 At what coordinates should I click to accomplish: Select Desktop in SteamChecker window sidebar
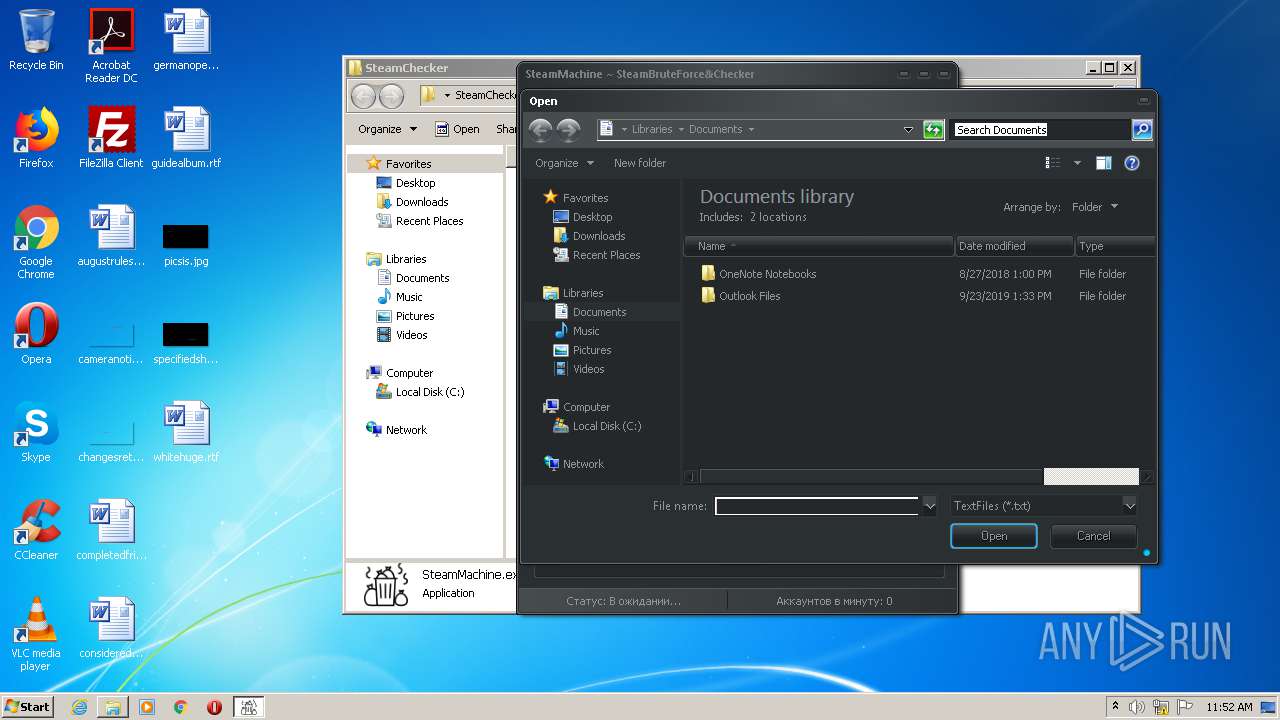406,183
